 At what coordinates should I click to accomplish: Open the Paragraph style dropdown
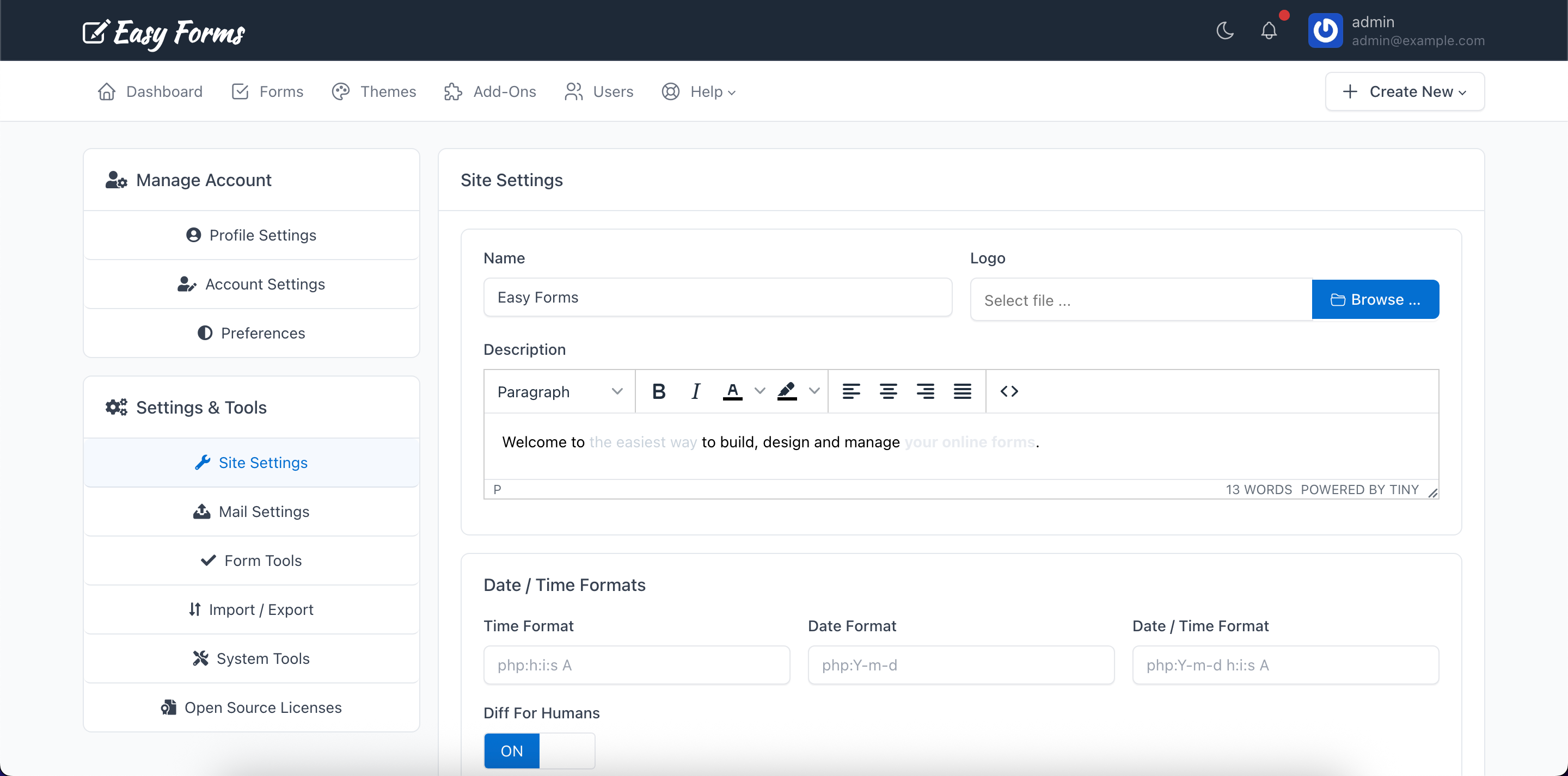click(x=558, y=391)
